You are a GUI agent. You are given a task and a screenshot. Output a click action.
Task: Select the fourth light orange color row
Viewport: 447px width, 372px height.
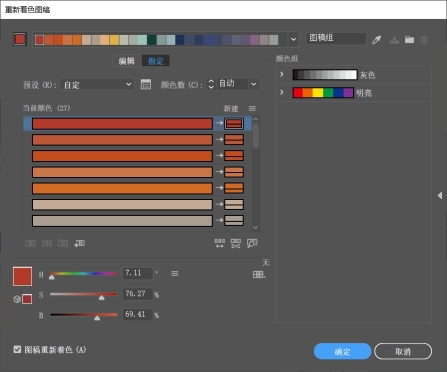pyautogui.click(x=122, y=172)
